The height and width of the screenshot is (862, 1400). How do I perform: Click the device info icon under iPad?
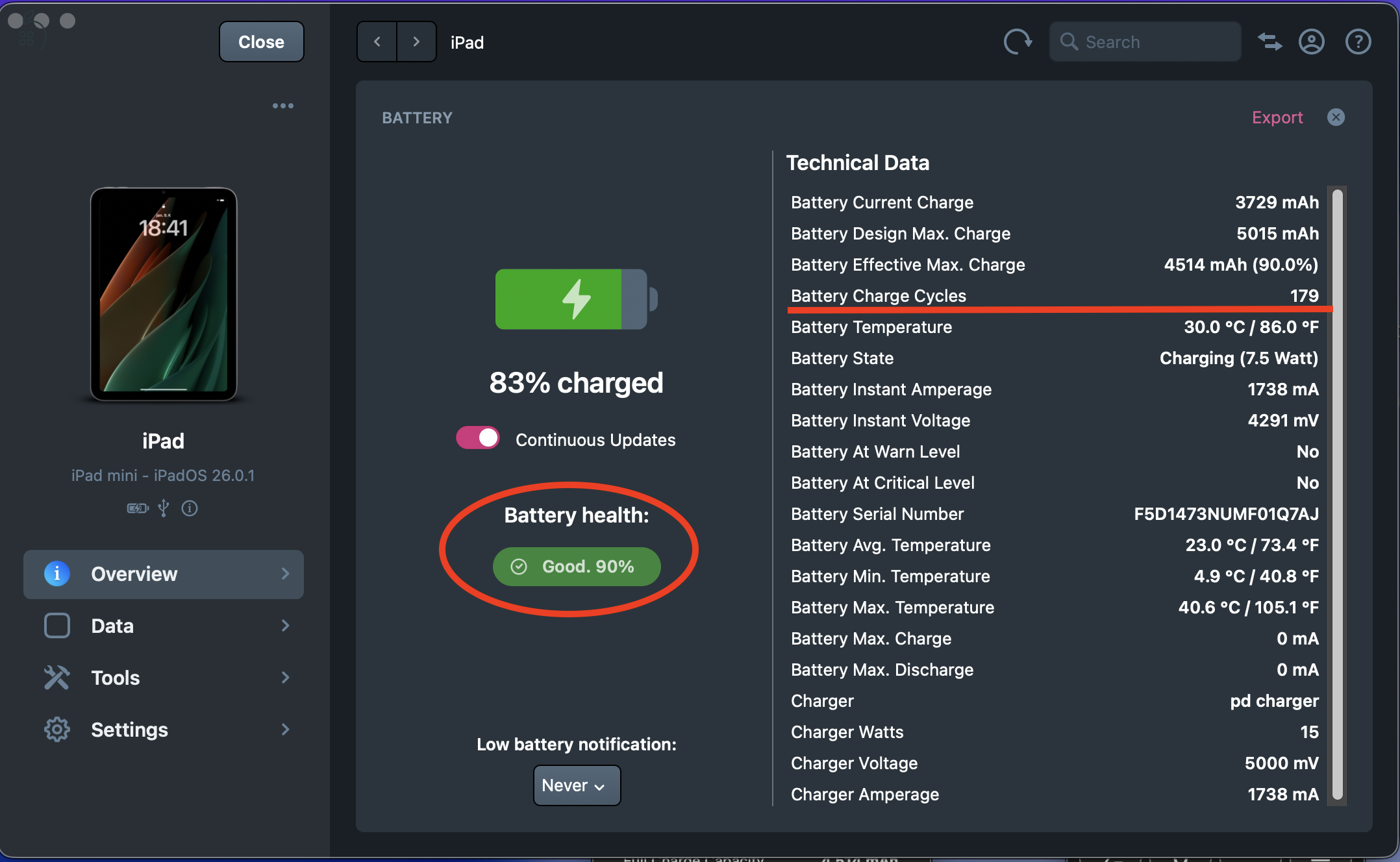pos(190,508)
